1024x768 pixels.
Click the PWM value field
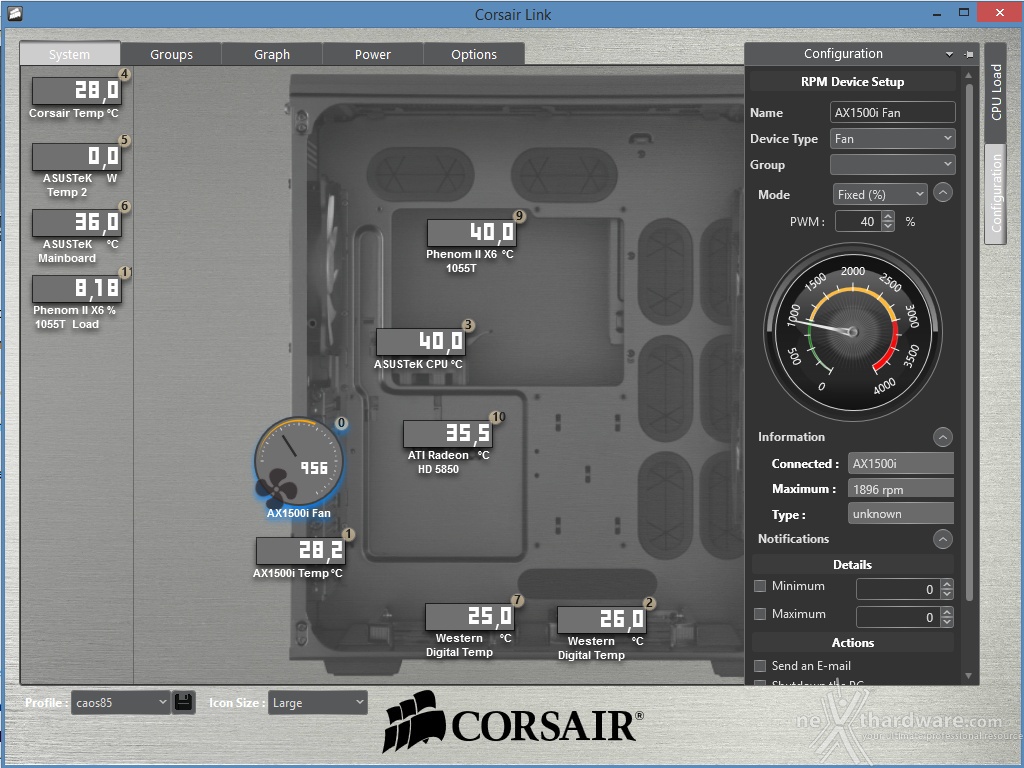click(858, 221)
